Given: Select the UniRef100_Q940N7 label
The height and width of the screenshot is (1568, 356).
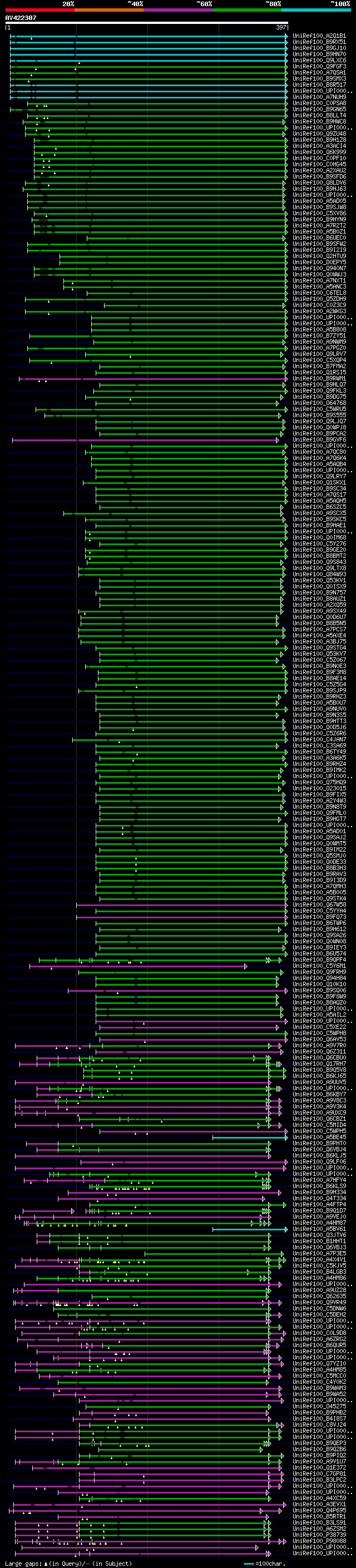Looking at the screenshot, I should (x=319, y=269).
